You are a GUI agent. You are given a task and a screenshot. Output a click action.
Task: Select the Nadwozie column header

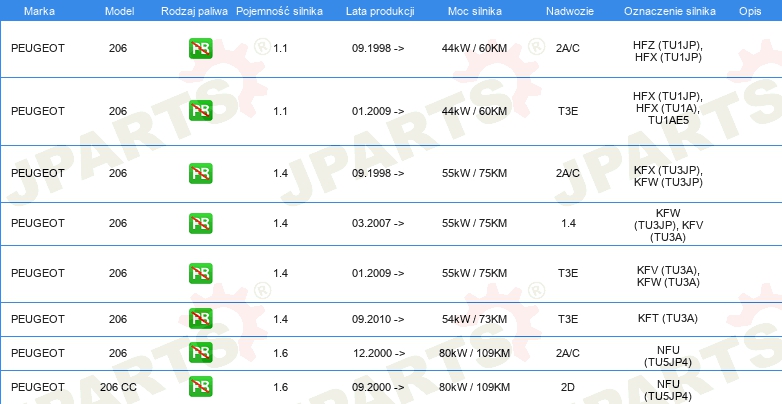[x=570, y=11]
